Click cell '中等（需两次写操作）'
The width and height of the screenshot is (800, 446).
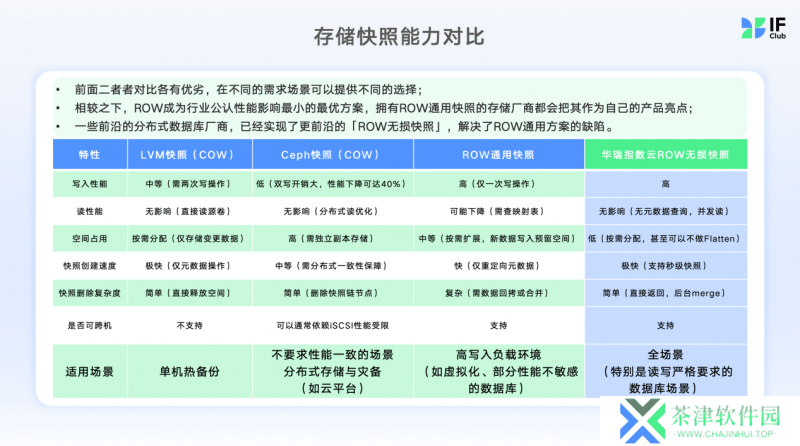tap(190, 184)
